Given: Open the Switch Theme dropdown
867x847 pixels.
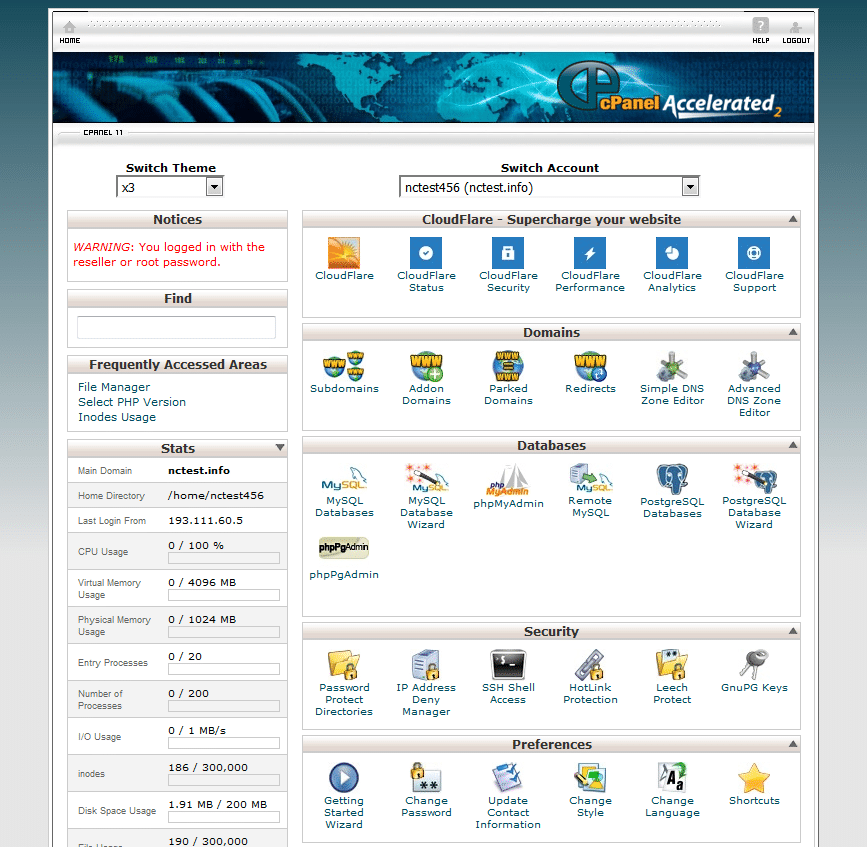Looking at the screenshot, I should [x=170, y=187].
